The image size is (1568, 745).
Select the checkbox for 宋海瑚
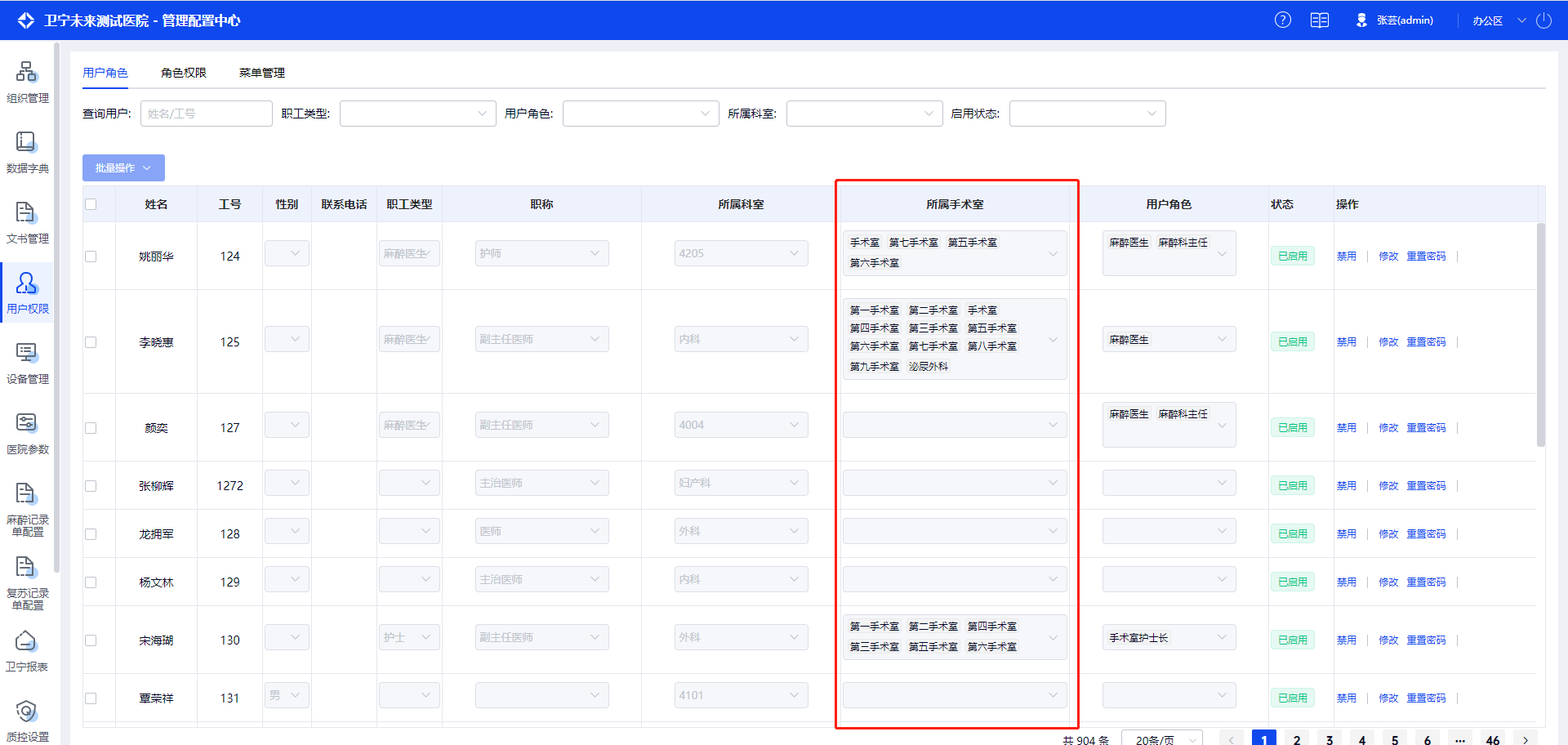point(91,640)
